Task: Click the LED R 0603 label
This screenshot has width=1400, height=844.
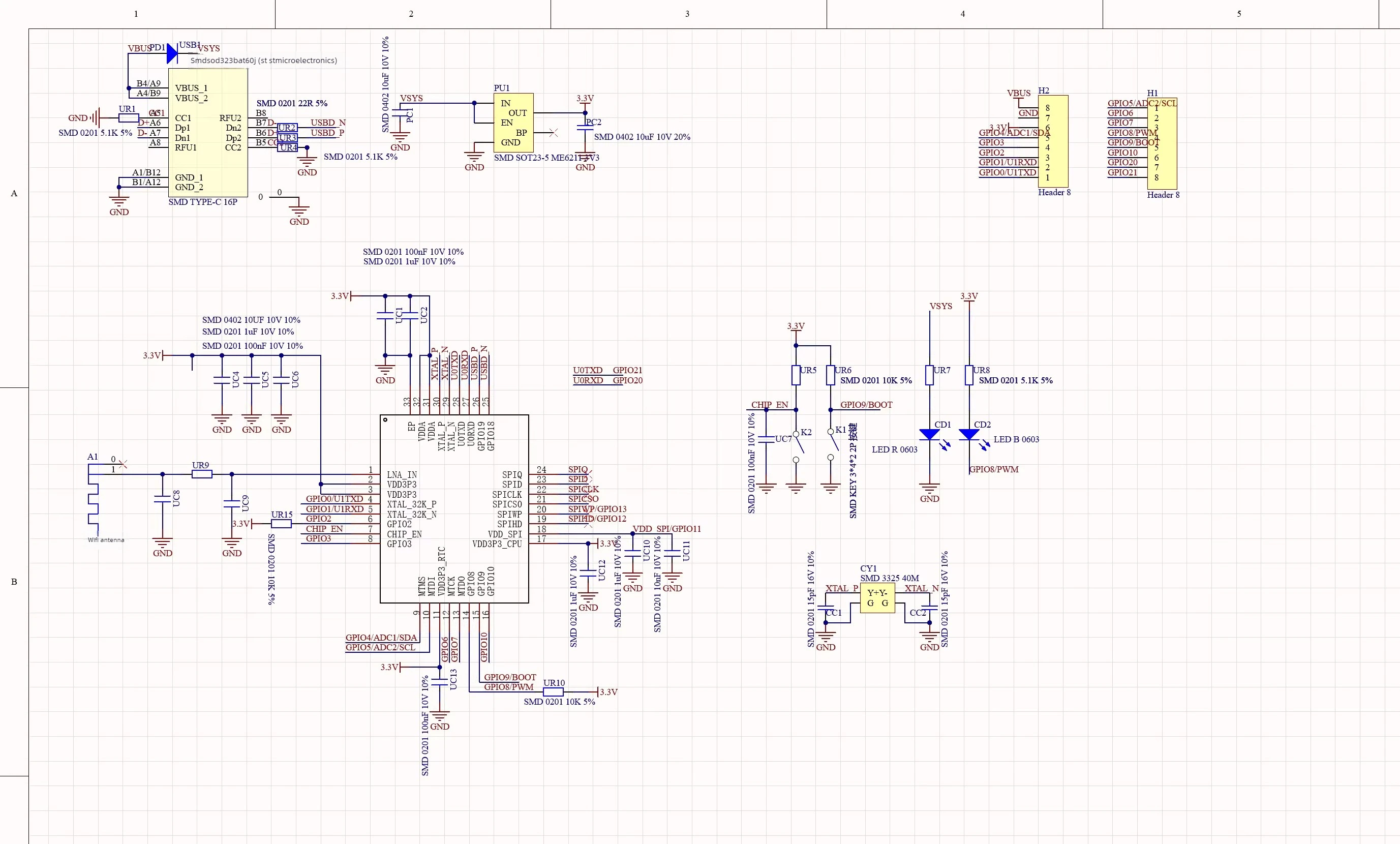Action: (894, 449)
